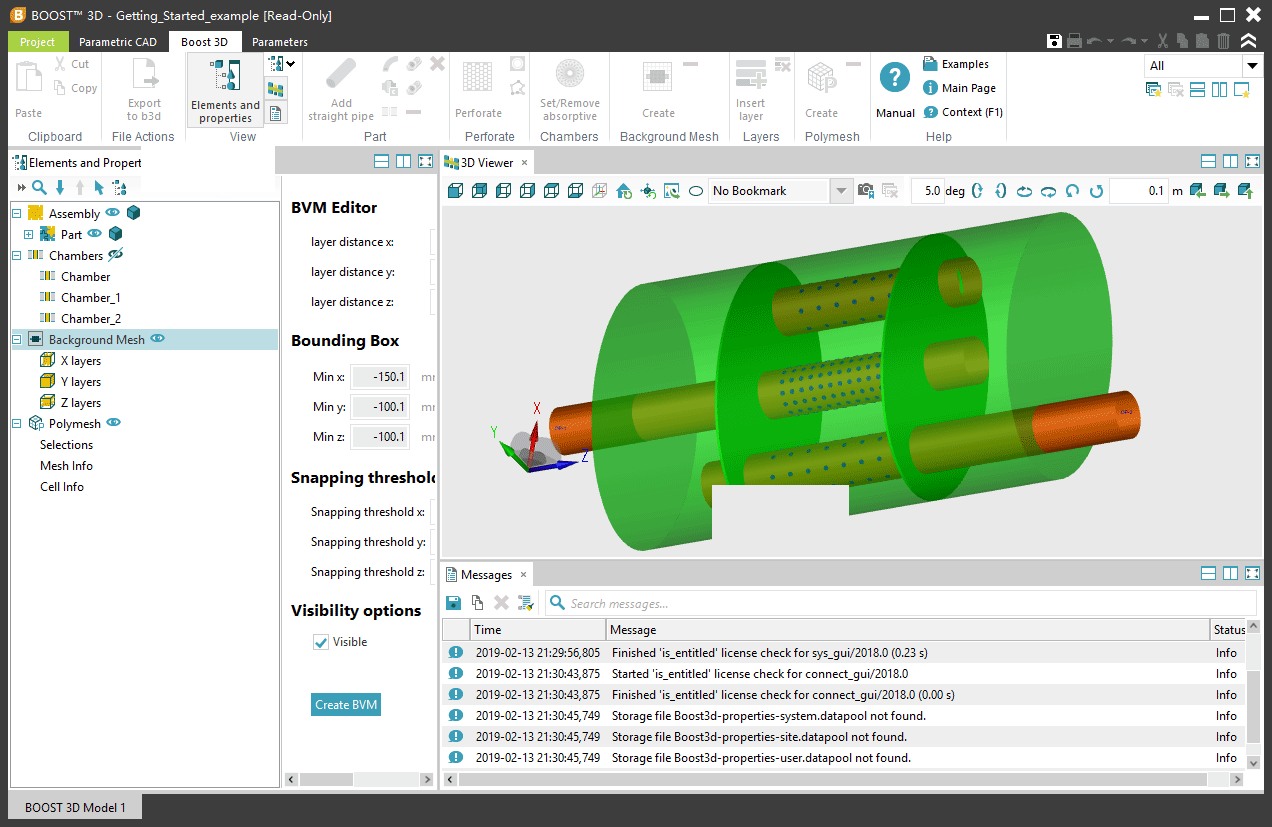1272x827 pixels.
Task: Open the All filter dropdown
Action: [1252, 65]
